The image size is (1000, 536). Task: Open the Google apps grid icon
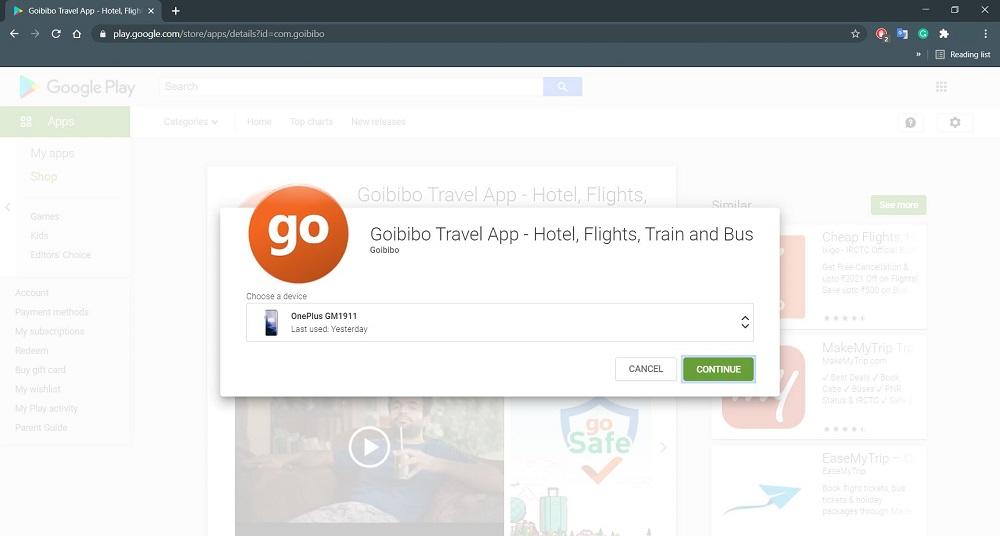pyautogui.click(x=941, y=87)
